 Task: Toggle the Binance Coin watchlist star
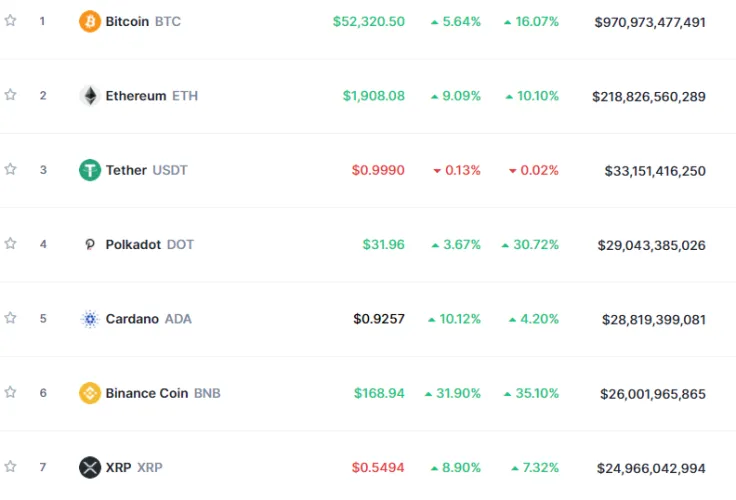pos(10,392)
